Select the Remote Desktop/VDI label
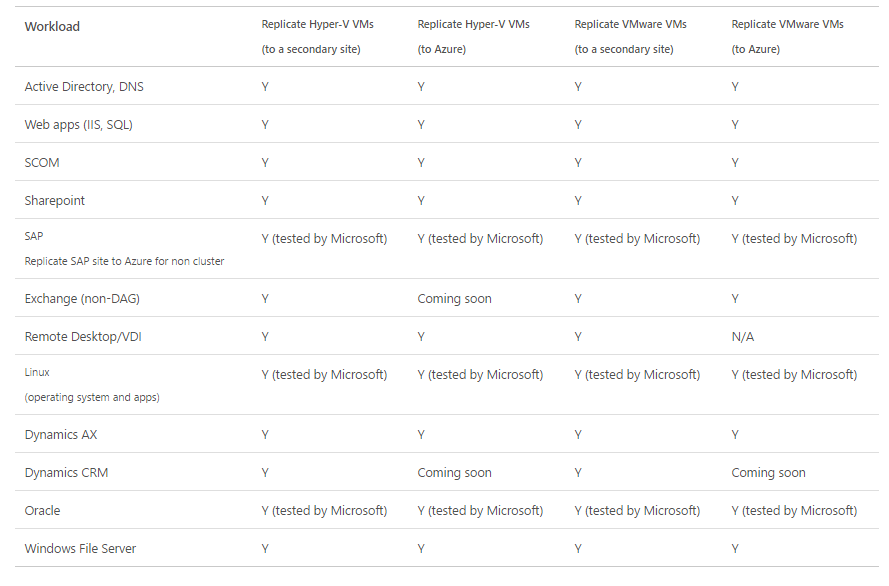Image resolution: width=889 pixels, height=586 pixels. pos(83,337)
